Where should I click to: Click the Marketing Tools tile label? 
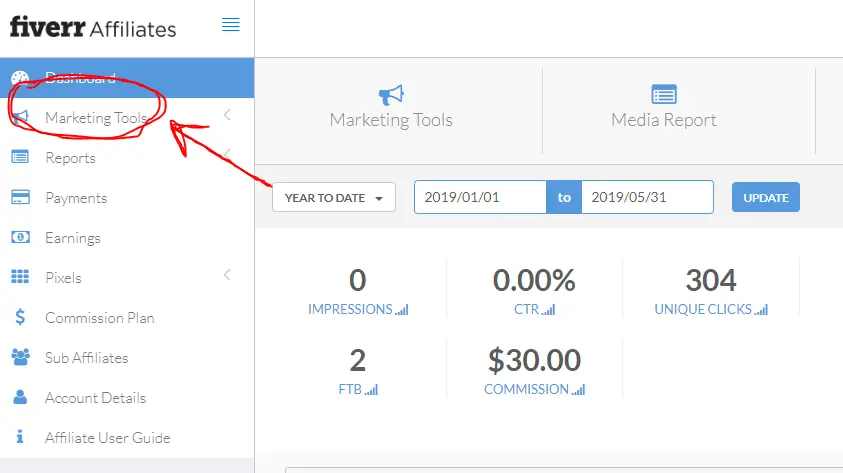[391, 120]
